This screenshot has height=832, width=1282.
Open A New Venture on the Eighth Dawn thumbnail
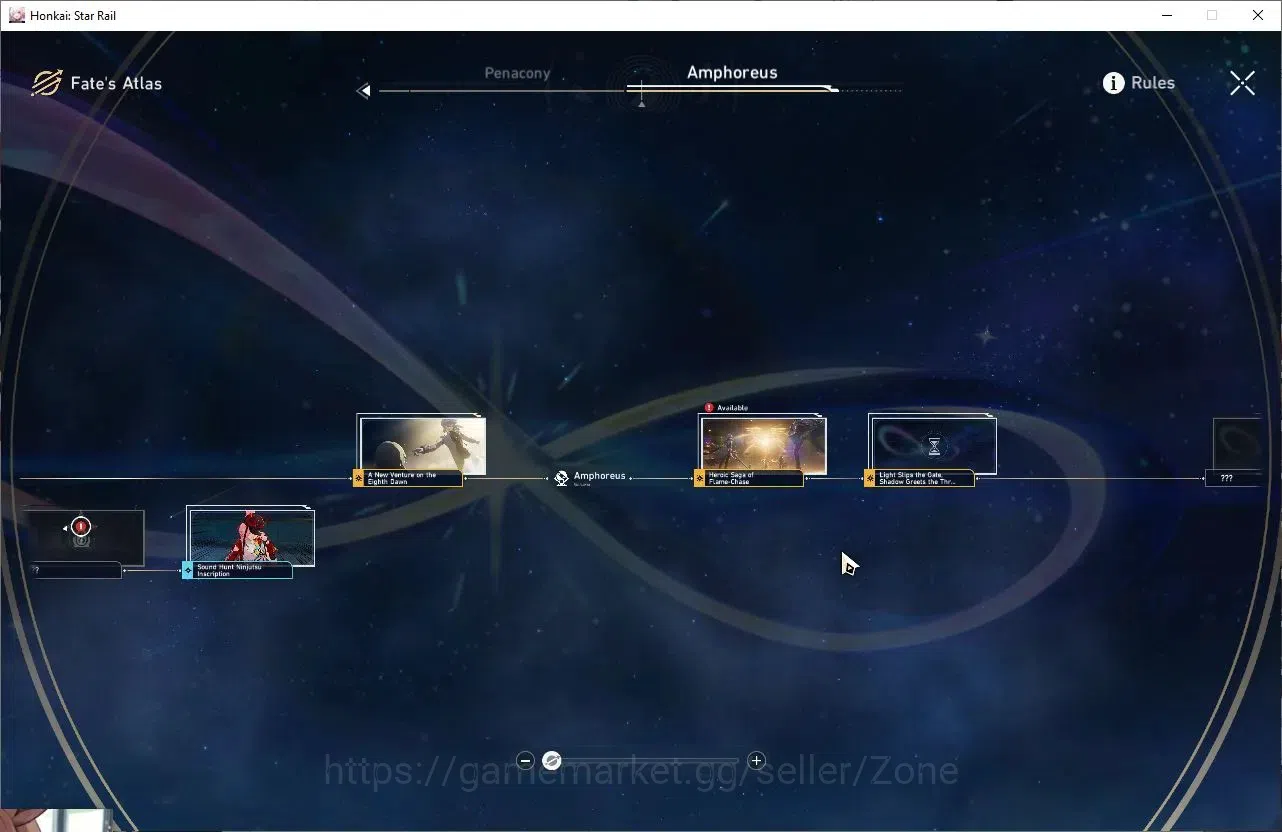[x=423, y=445]
